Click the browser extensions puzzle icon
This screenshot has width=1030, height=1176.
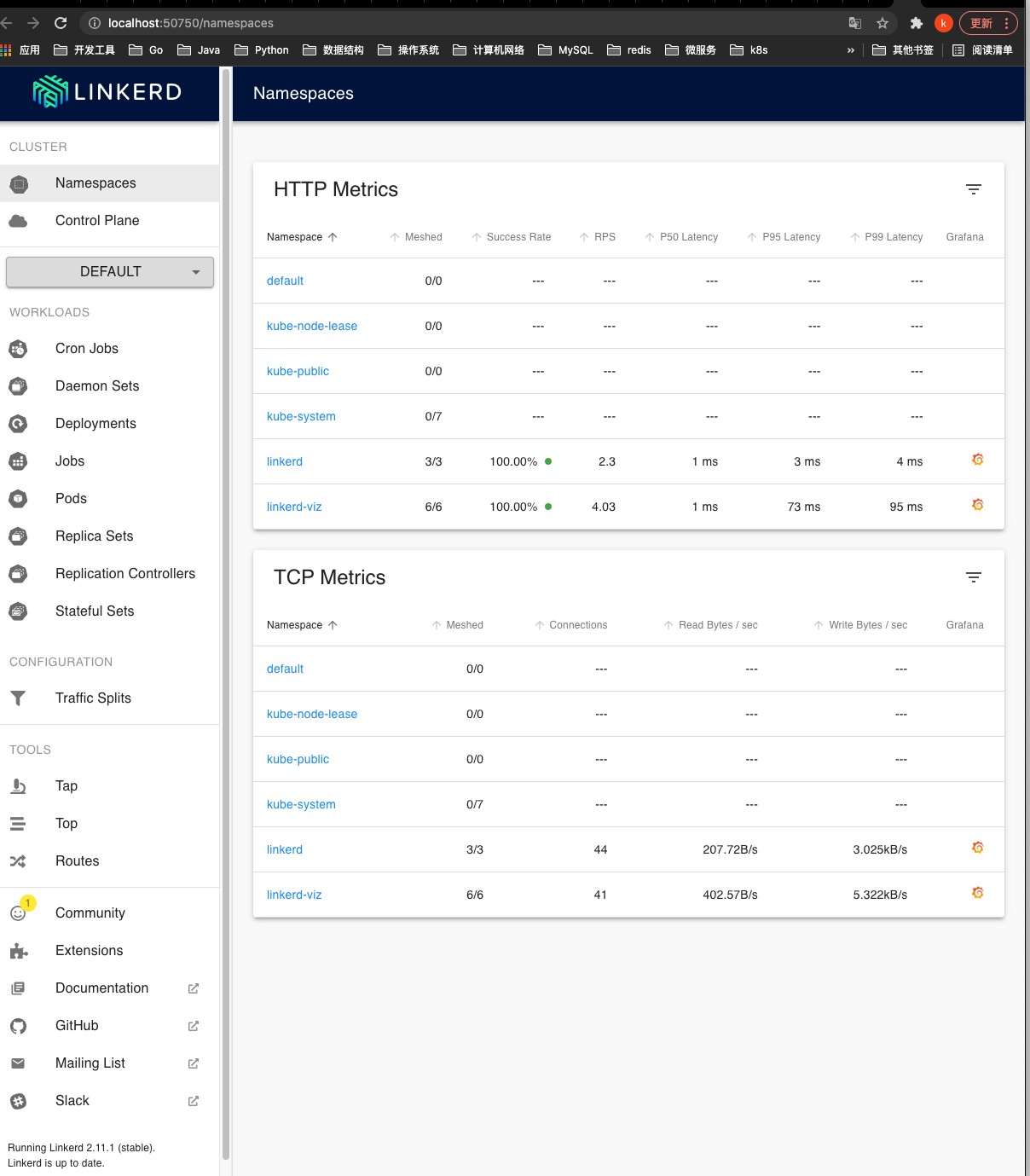(917, 23)
